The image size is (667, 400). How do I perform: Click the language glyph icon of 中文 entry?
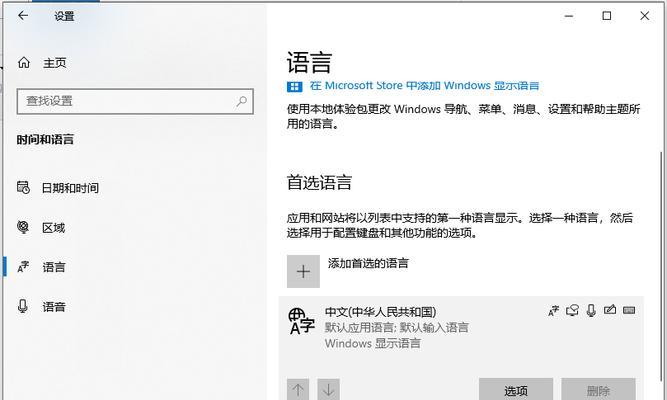(301, 321)
